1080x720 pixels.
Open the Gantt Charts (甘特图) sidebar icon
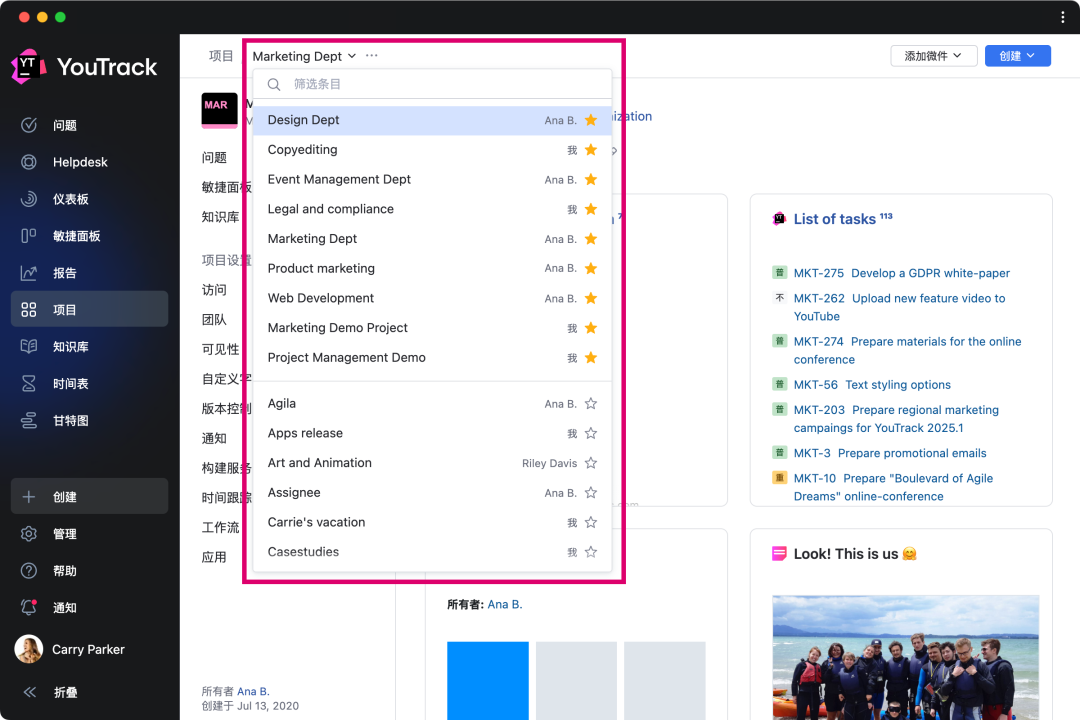29,420
